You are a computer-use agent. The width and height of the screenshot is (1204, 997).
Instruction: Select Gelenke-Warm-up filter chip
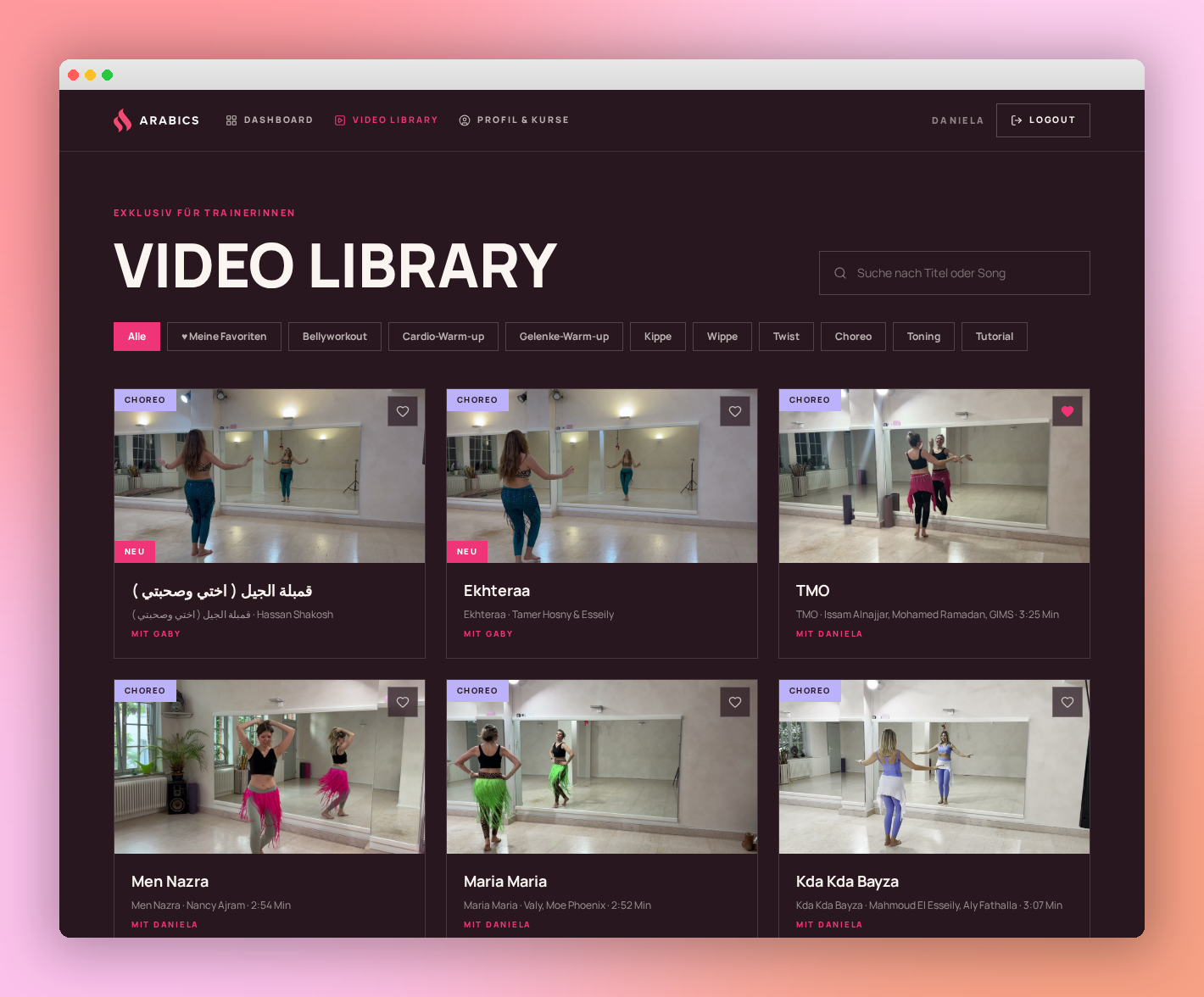tap(565, 337)
